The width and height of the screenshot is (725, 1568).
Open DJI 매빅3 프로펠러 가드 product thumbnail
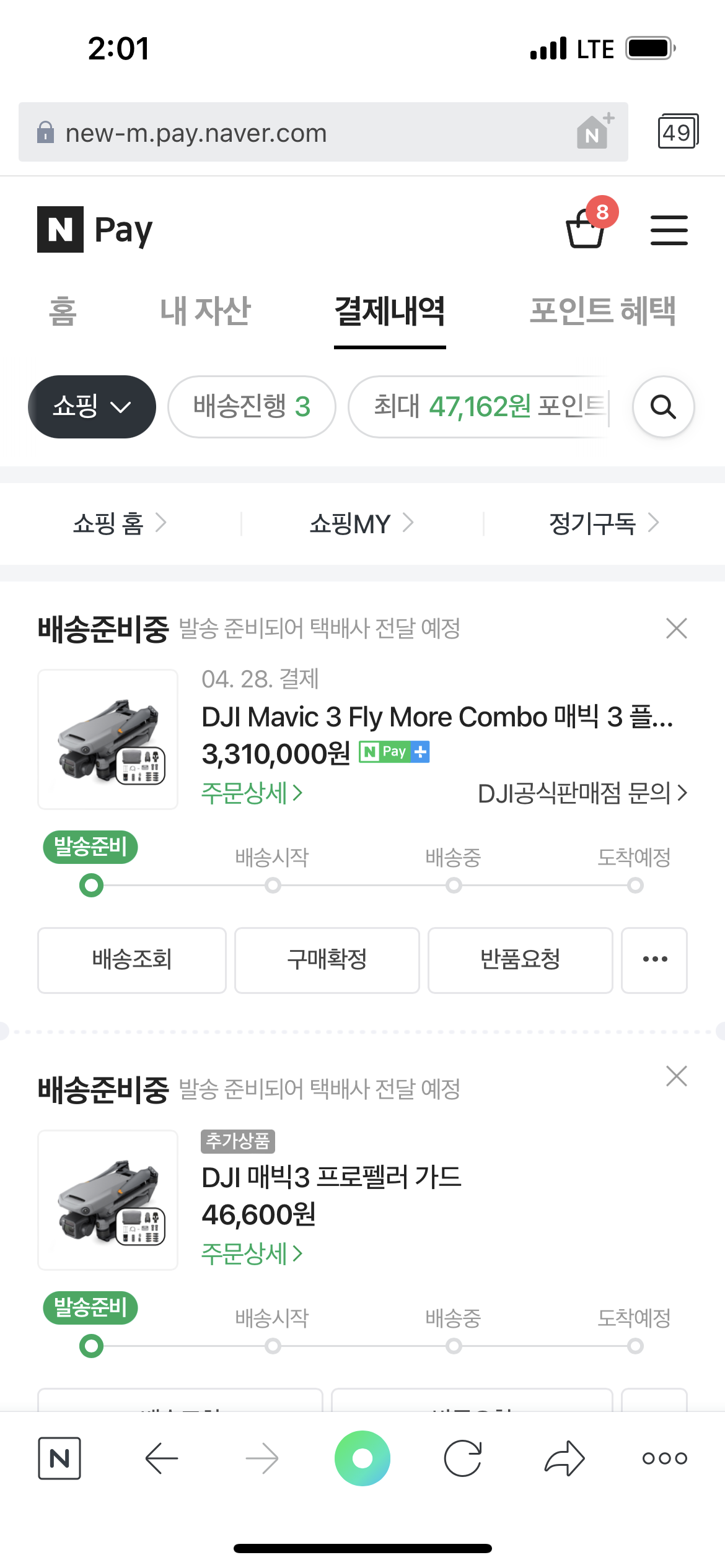click(108, 1200)
